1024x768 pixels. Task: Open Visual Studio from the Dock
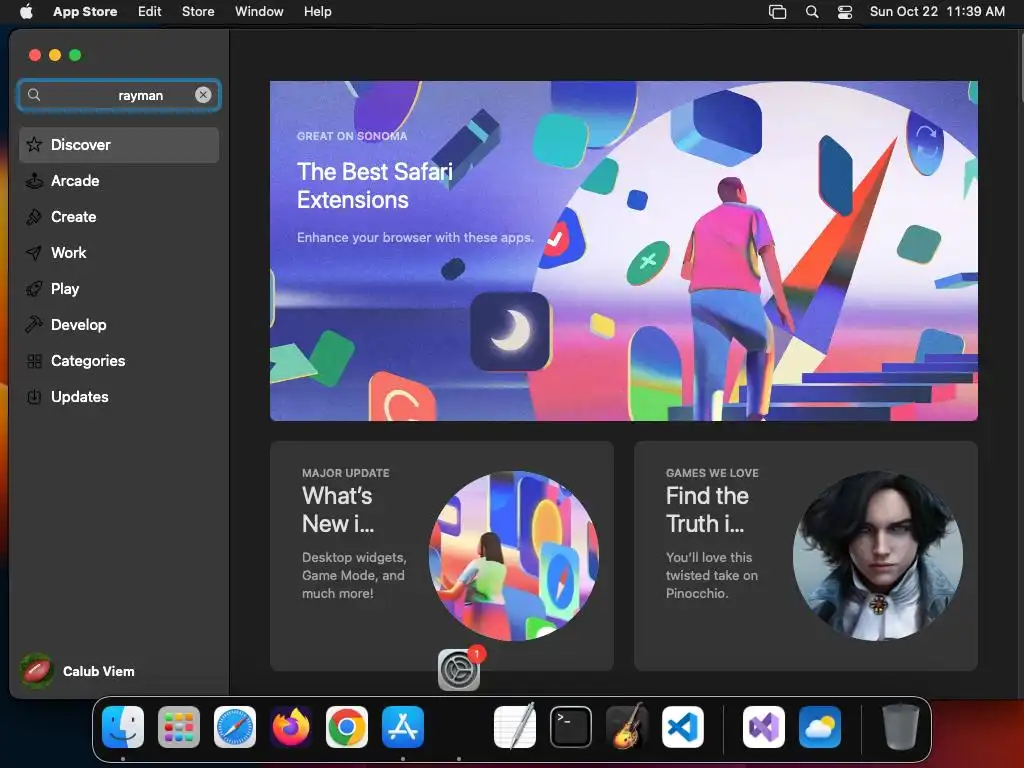[x=764, y=727]
